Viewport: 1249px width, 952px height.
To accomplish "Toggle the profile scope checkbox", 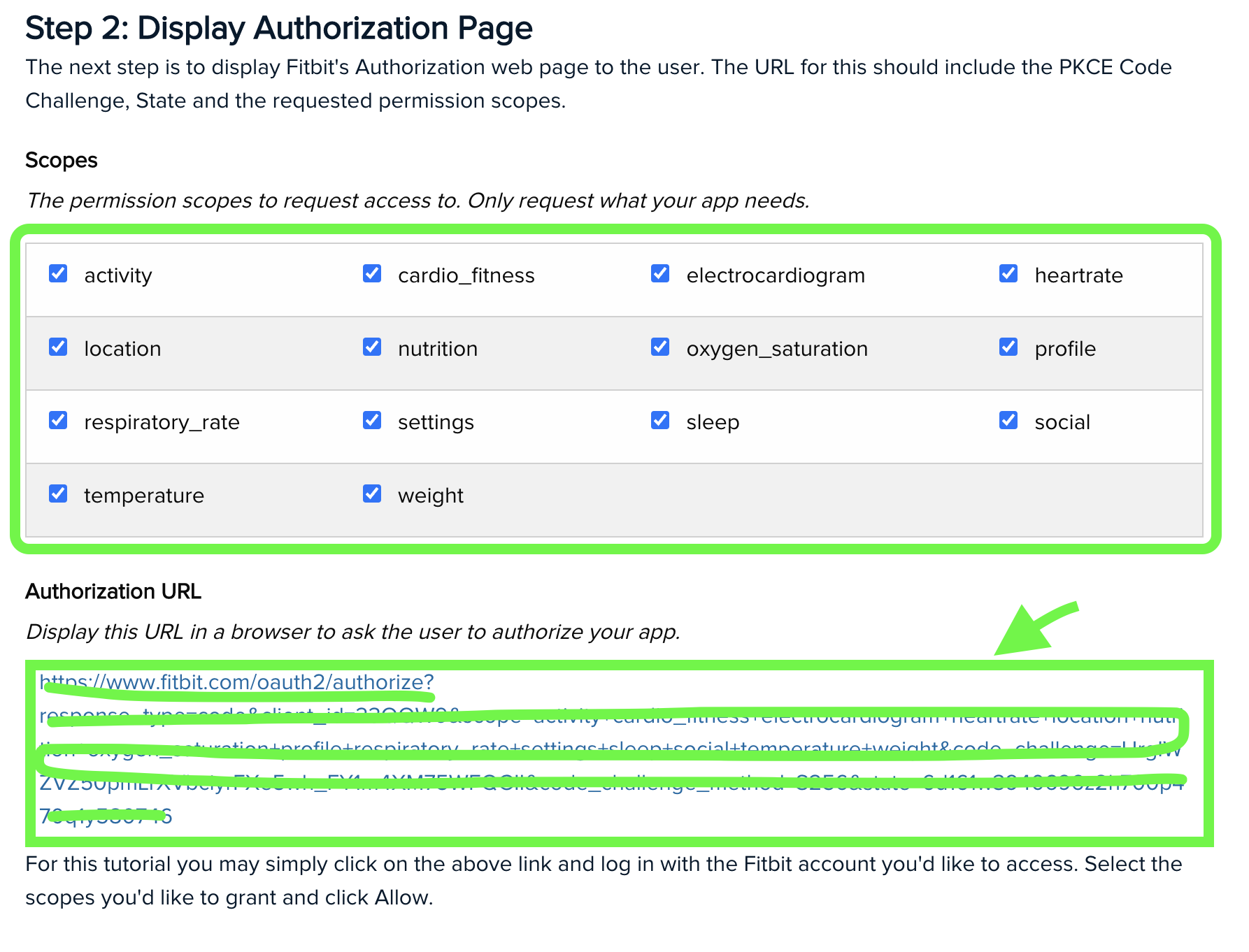I will [1008, 347].
